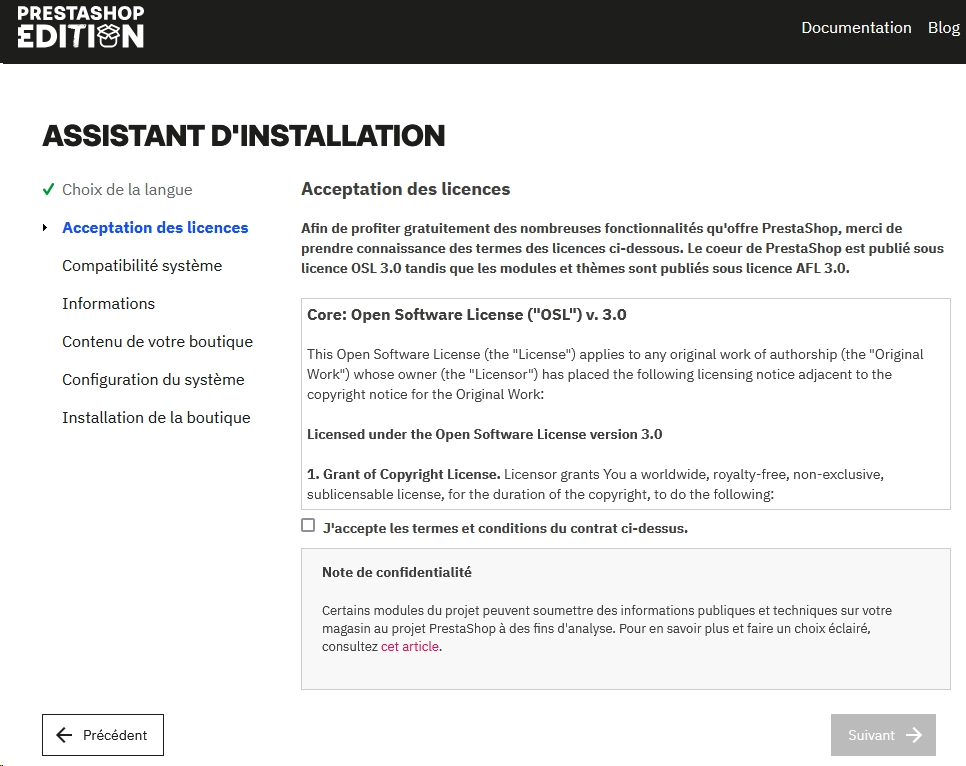The width and height of the screenshot is (966, 766).
Task: Click the green checkmark beside Choix de la langue
Action: pyautogui.click(x=48, y=189)
